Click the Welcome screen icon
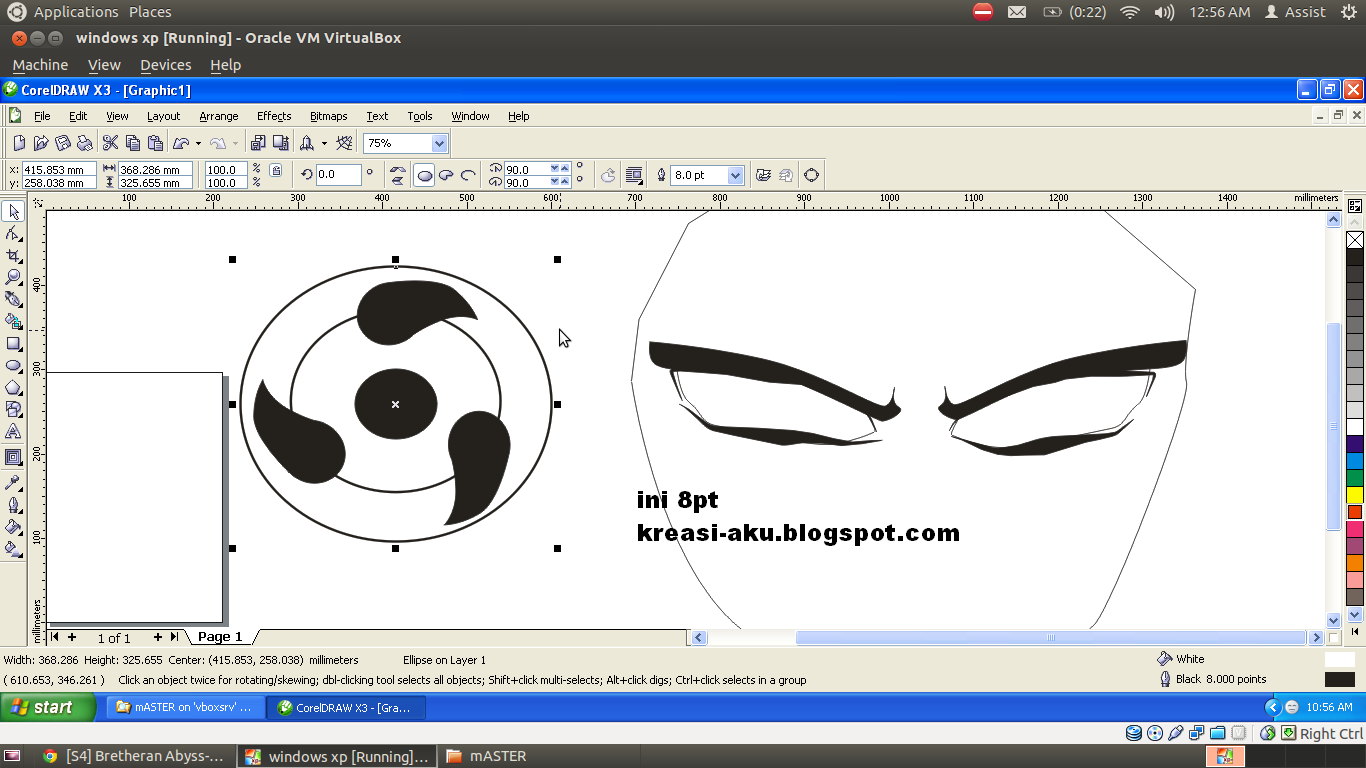 pos(345,143)
